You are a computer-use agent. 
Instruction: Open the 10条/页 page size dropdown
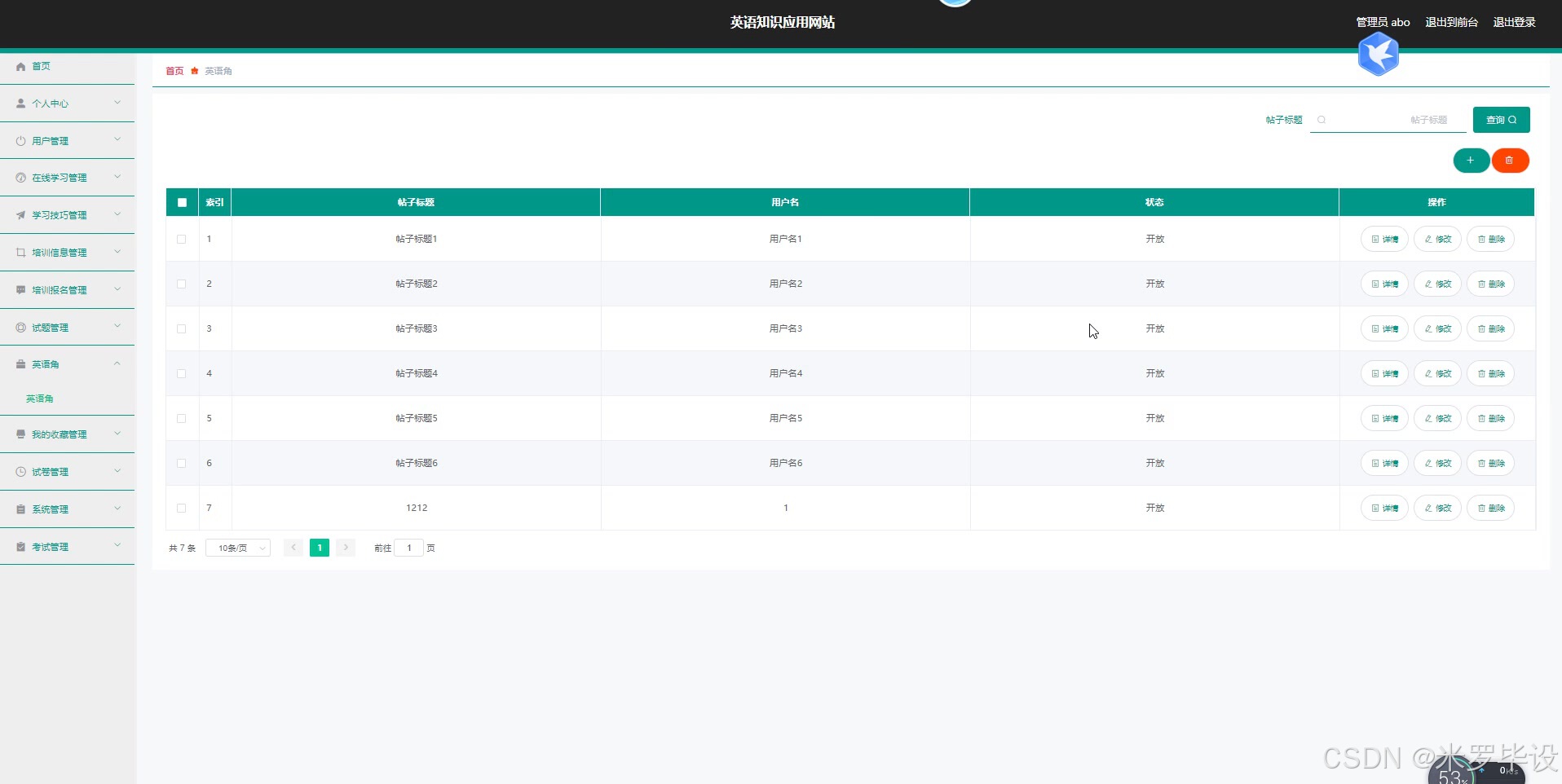coord(238,548)
